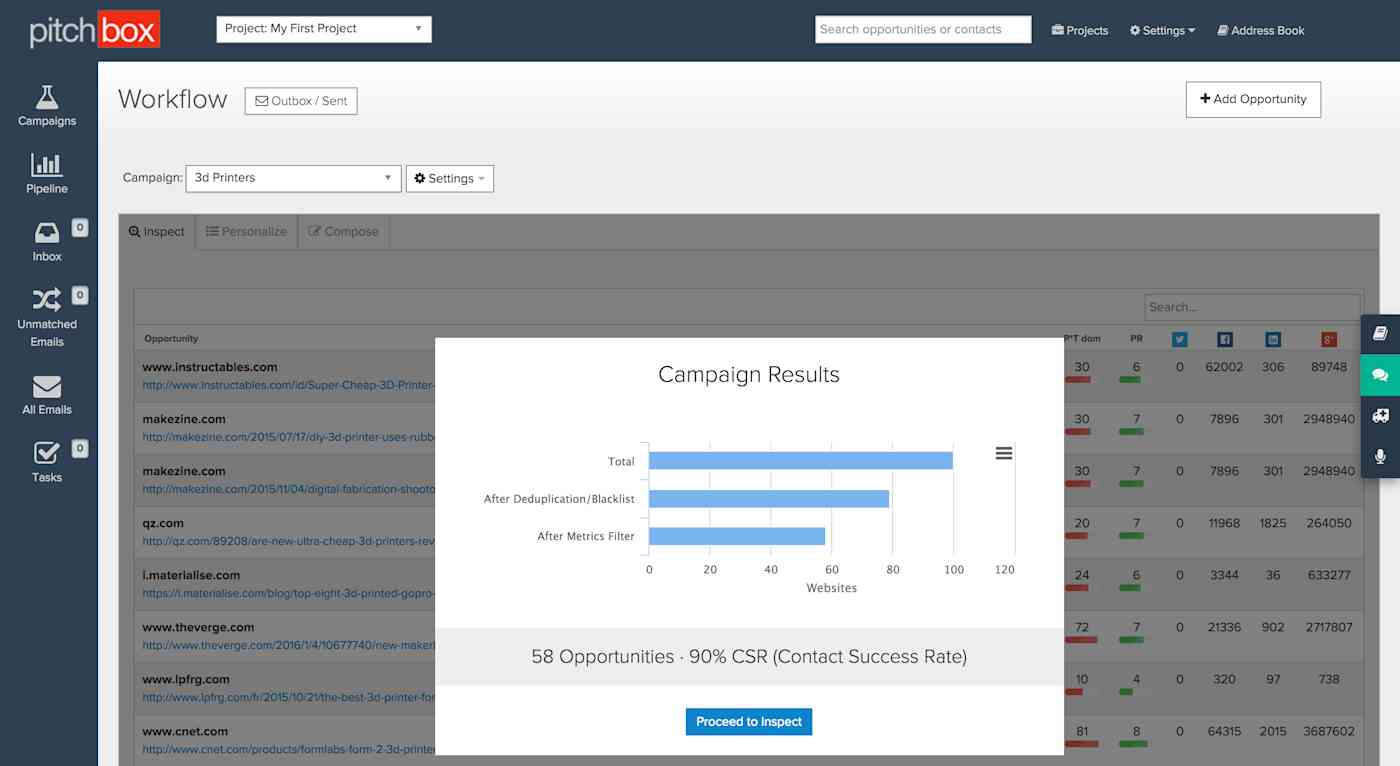Click the Proceed to Inspect button
1400x766 pixels.
click(748, 721)
